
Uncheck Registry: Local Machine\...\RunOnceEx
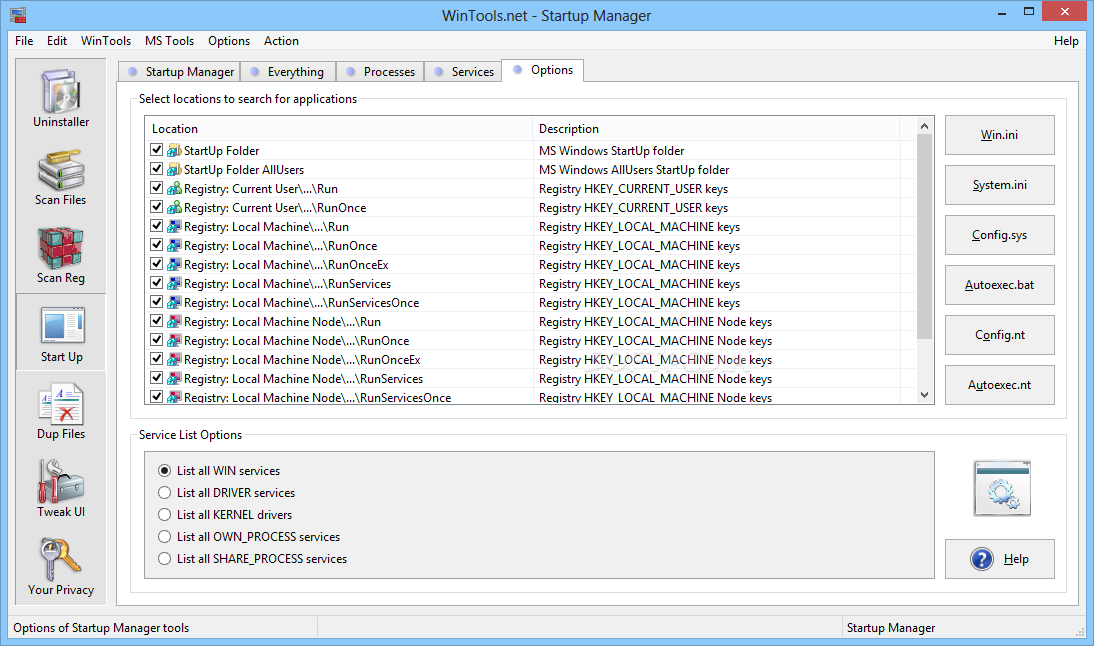pyautogui.click(x=156, y=264)
